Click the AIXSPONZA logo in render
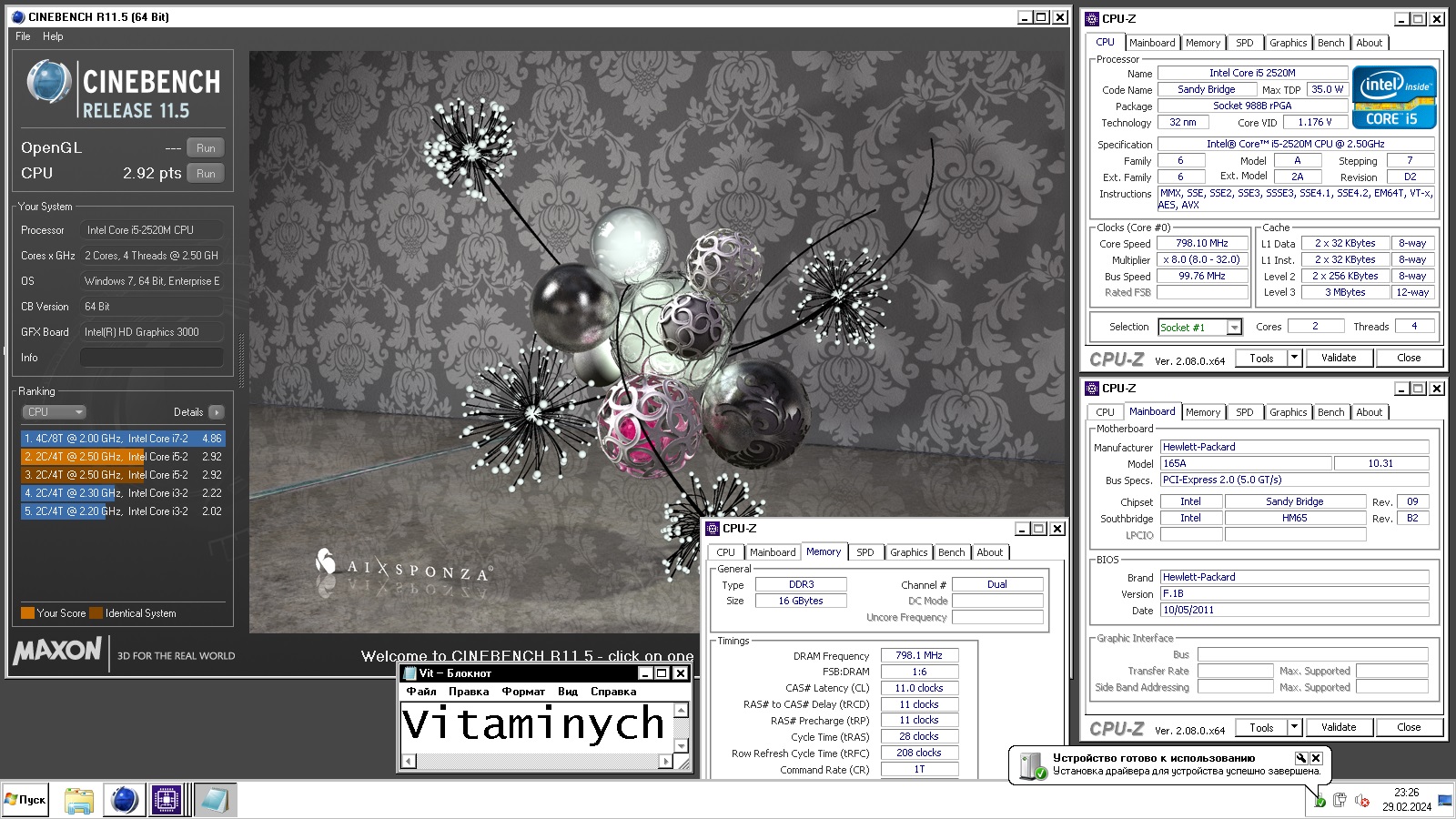The width and height of the screenshot is (1456, 819). coord(403,567)
